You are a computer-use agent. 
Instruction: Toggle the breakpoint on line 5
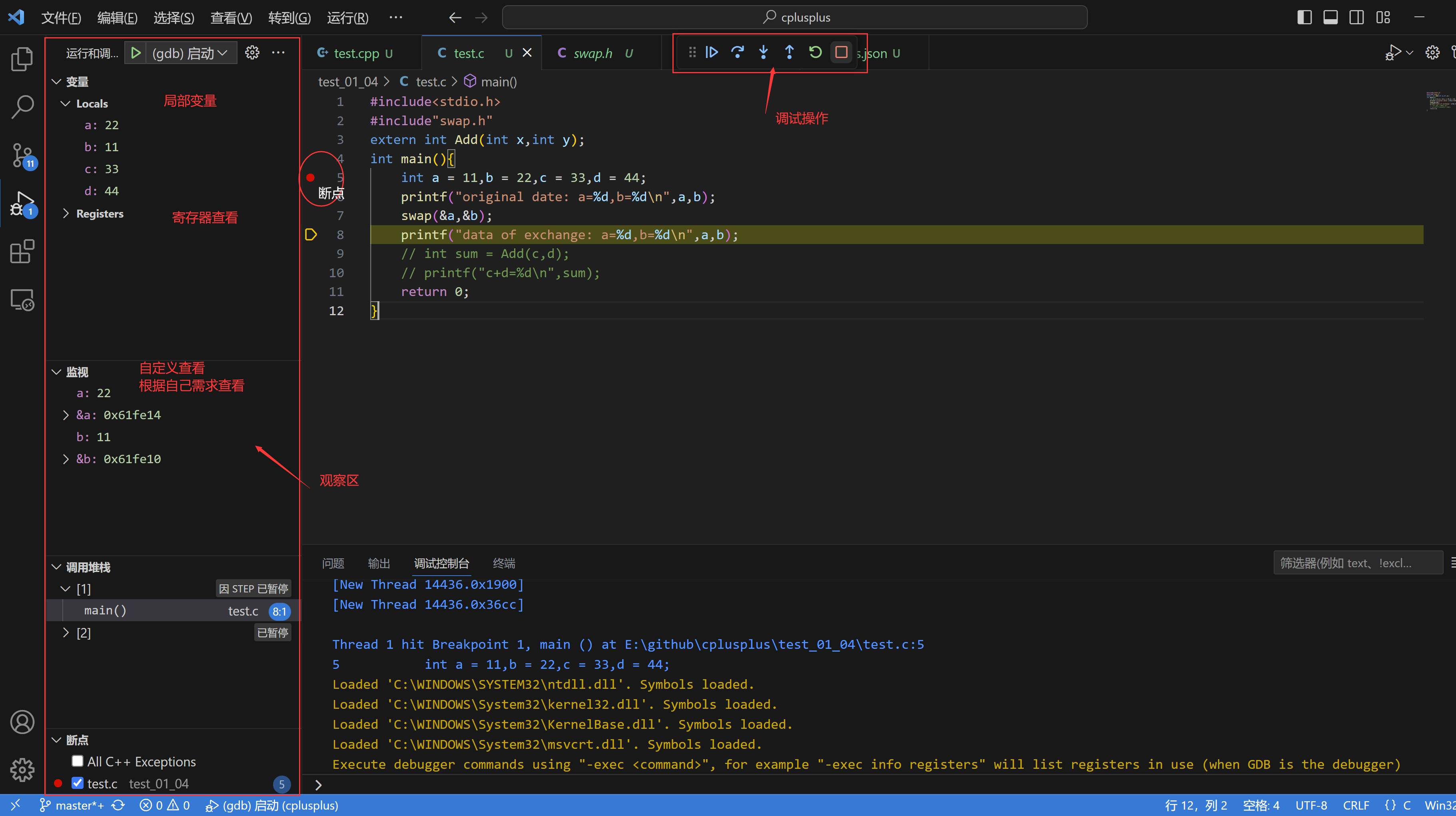310,178
